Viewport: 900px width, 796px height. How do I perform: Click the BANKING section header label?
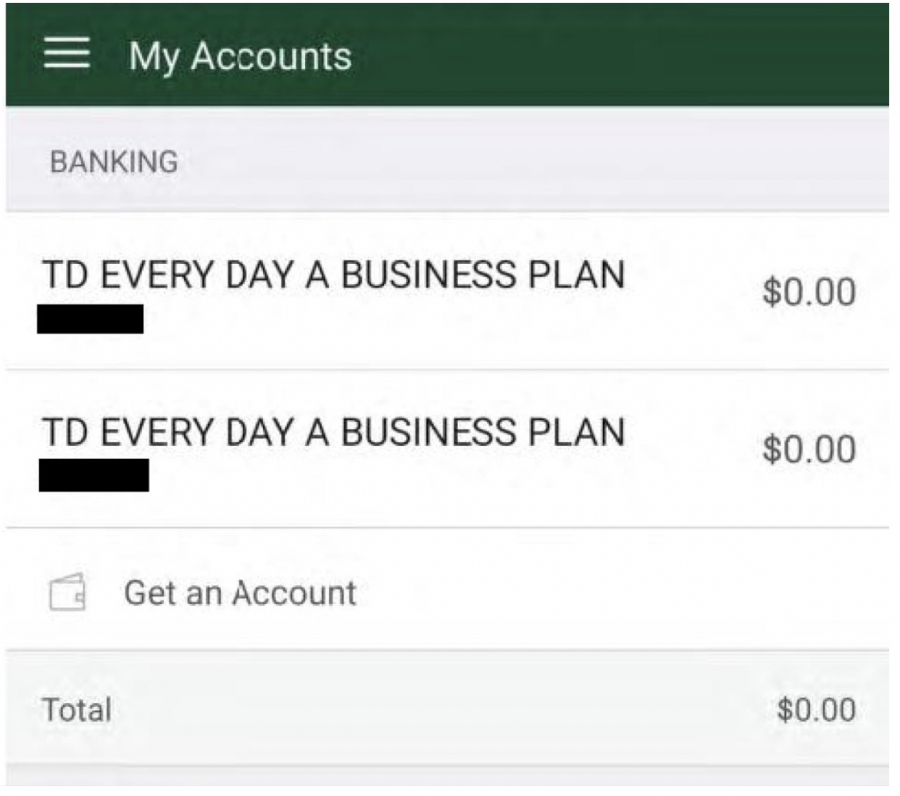(x=114, y=162)
